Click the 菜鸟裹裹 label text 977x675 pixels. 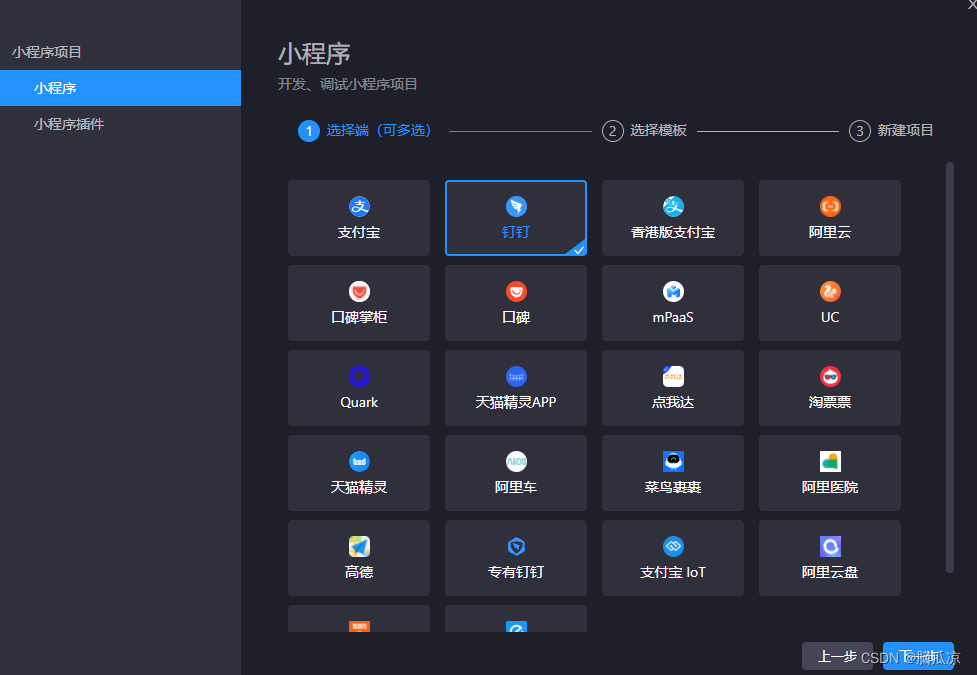(x=673, y=487)
